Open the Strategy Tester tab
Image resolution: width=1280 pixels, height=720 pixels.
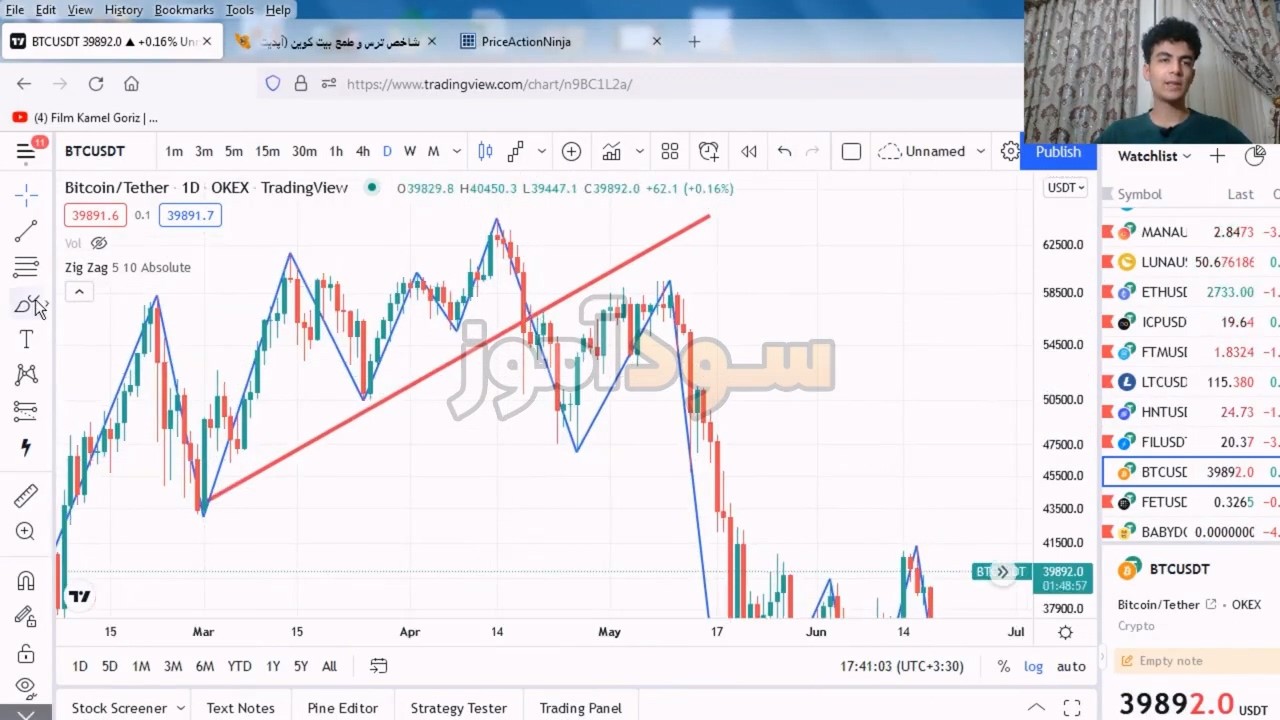458,708
